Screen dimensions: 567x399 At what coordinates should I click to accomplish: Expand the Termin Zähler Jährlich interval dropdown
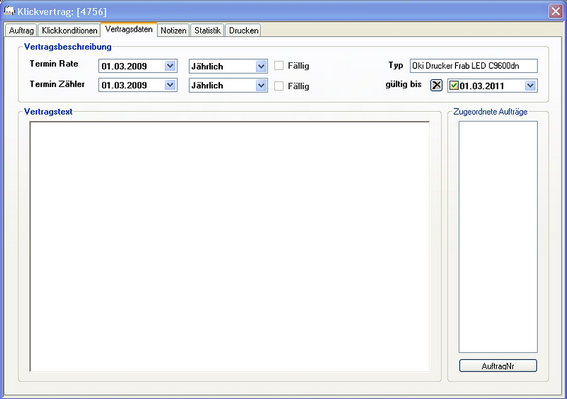click(x=261, y=86)
